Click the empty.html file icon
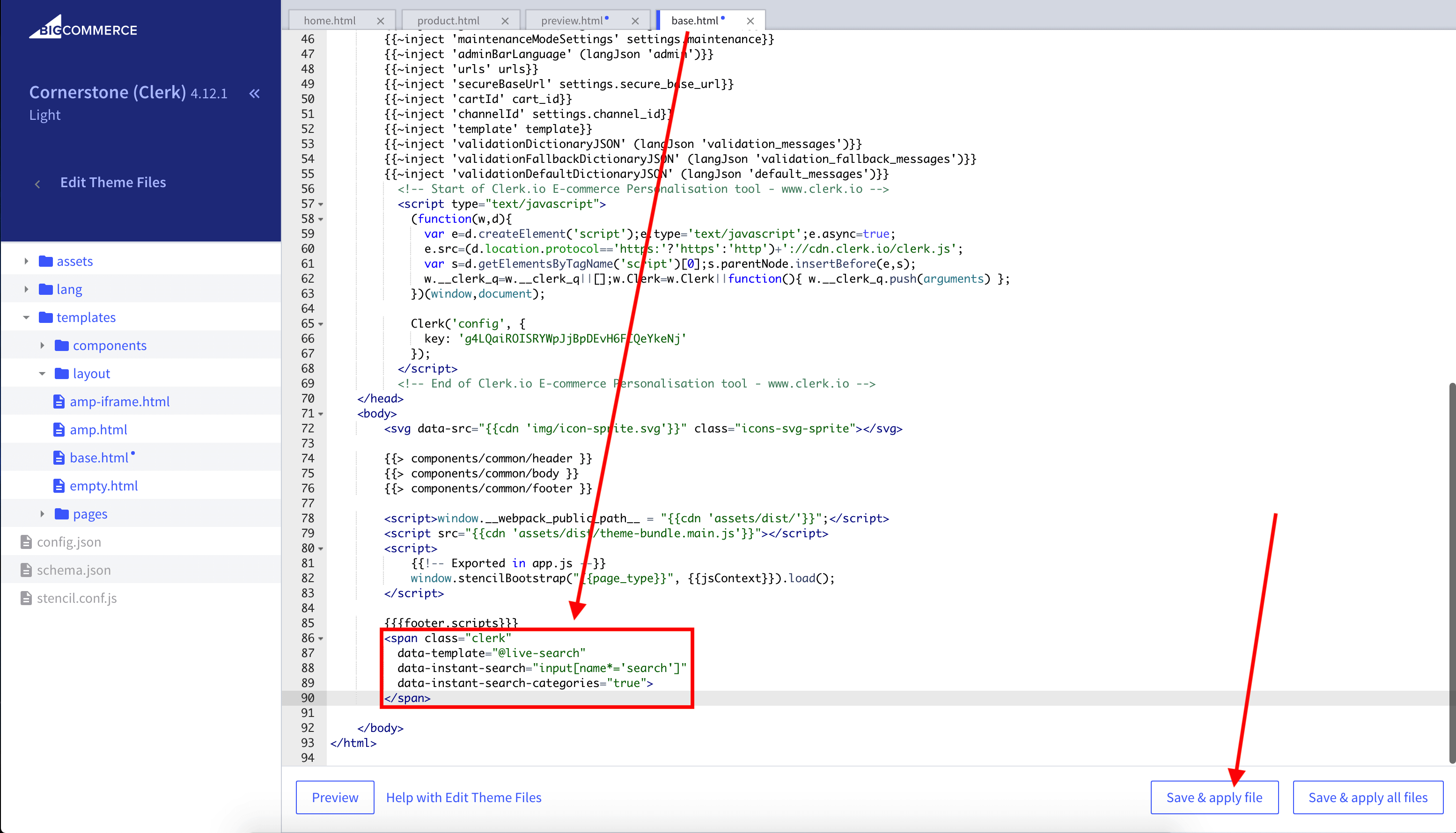This screenshot has width=1456, height=833. pyautogui.click(x=59, y=486)
